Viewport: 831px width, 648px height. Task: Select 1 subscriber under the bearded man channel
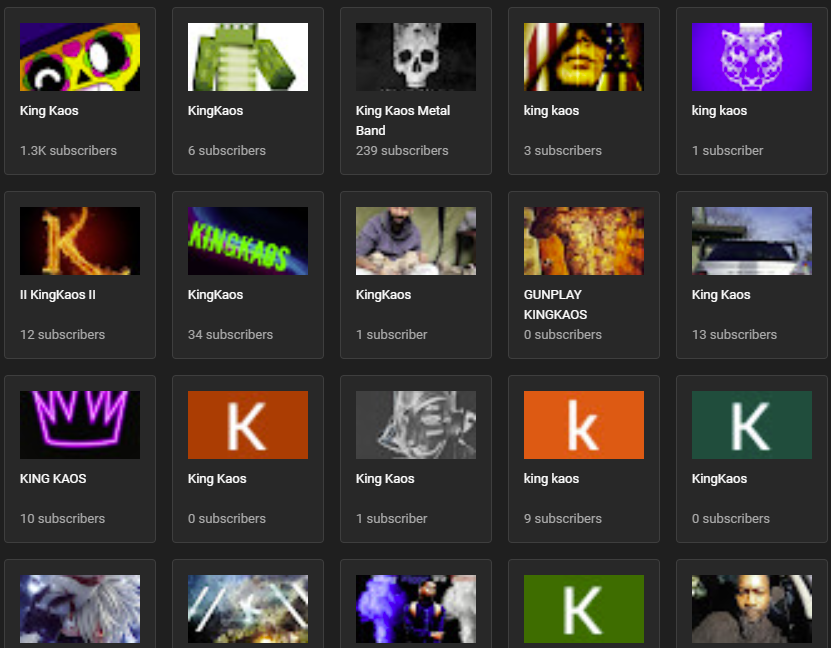pos(392,334)
